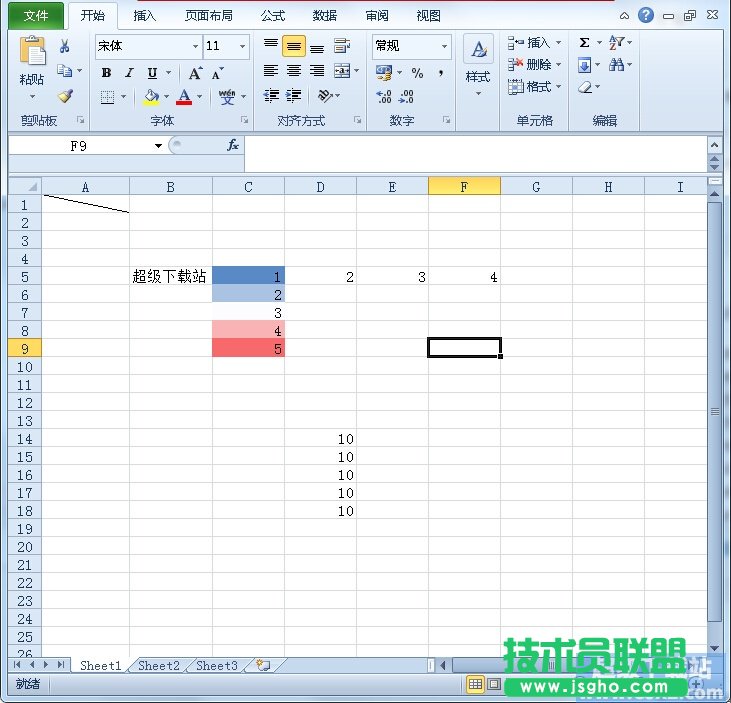Click the Insert Function fx icon
The width and height of the screenshot is (731, 703).
[x=233, y=145]
